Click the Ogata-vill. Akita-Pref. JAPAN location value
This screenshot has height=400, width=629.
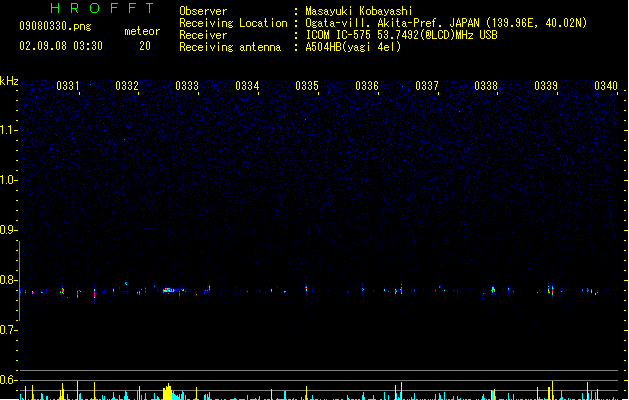pyautogui.click(x=446, y=23)
